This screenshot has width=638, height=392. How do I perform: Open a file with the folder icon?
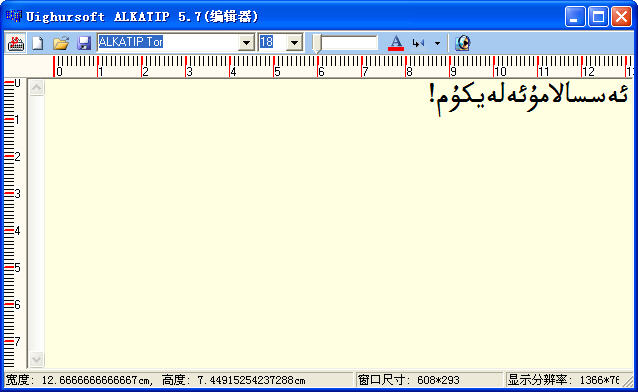coord(61,43)
